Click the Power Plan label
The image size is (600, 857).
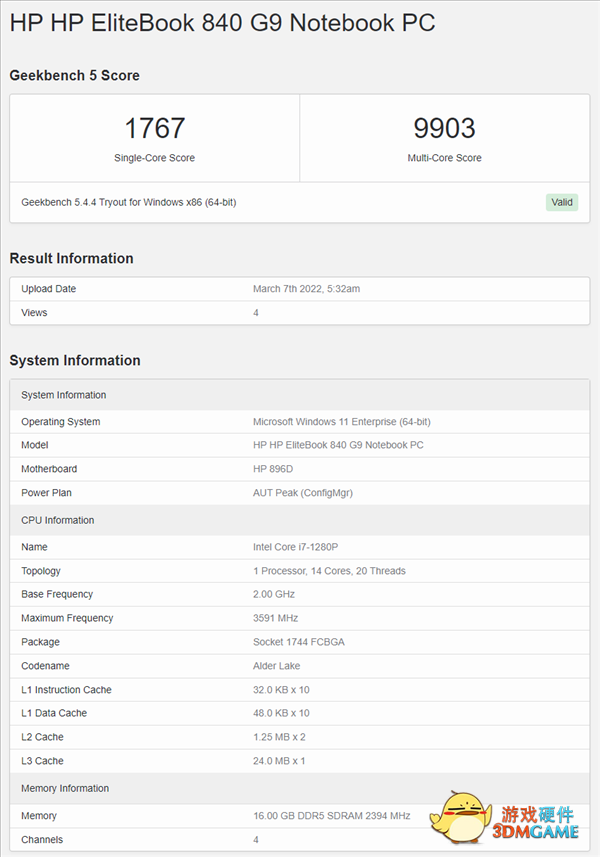(x=46, y=492)
